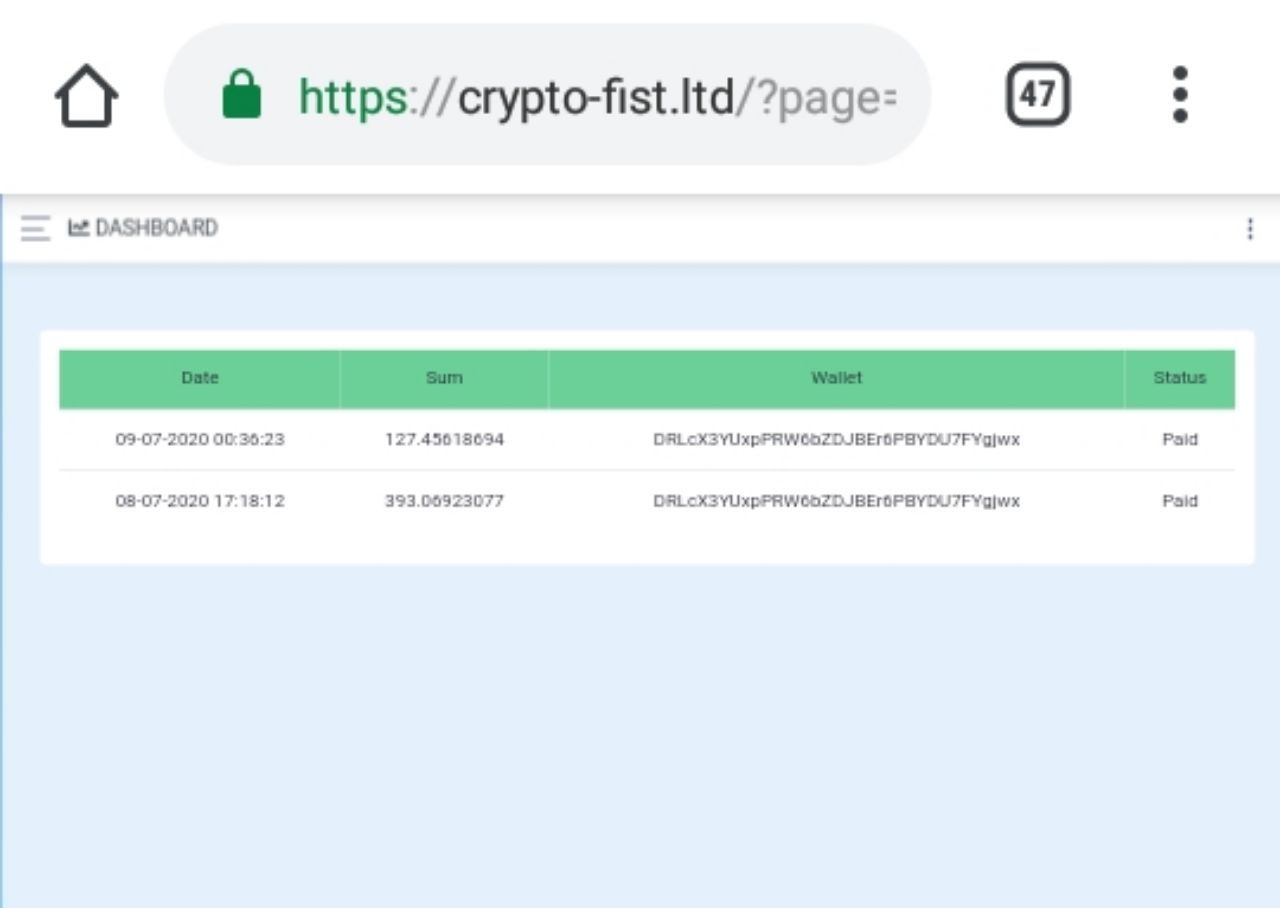Screen dimensions: 1280x908
Task: Click the Paid status of second row
Action: 1180,501
